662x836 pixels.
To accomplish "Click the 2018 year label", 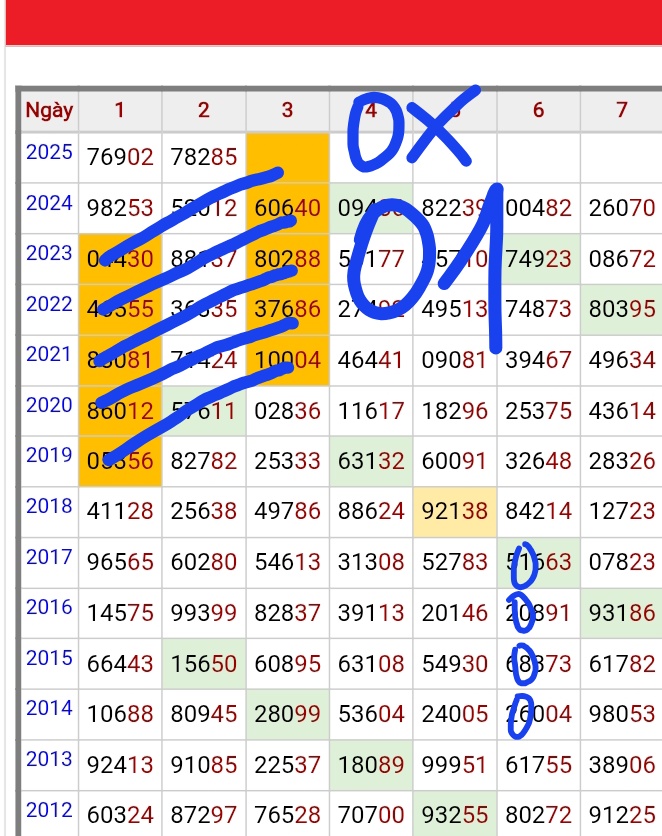I will coord(49,506).
